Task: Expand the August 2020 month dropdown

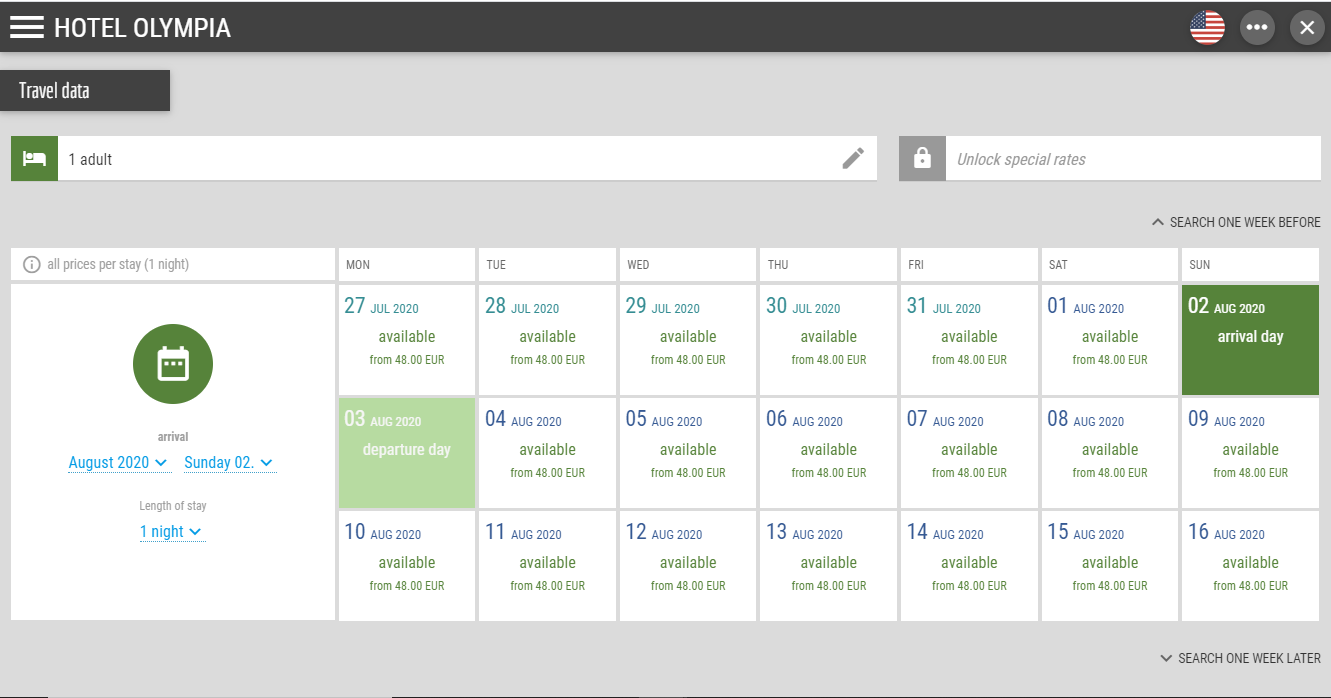Action: click(x=119, y=462)
